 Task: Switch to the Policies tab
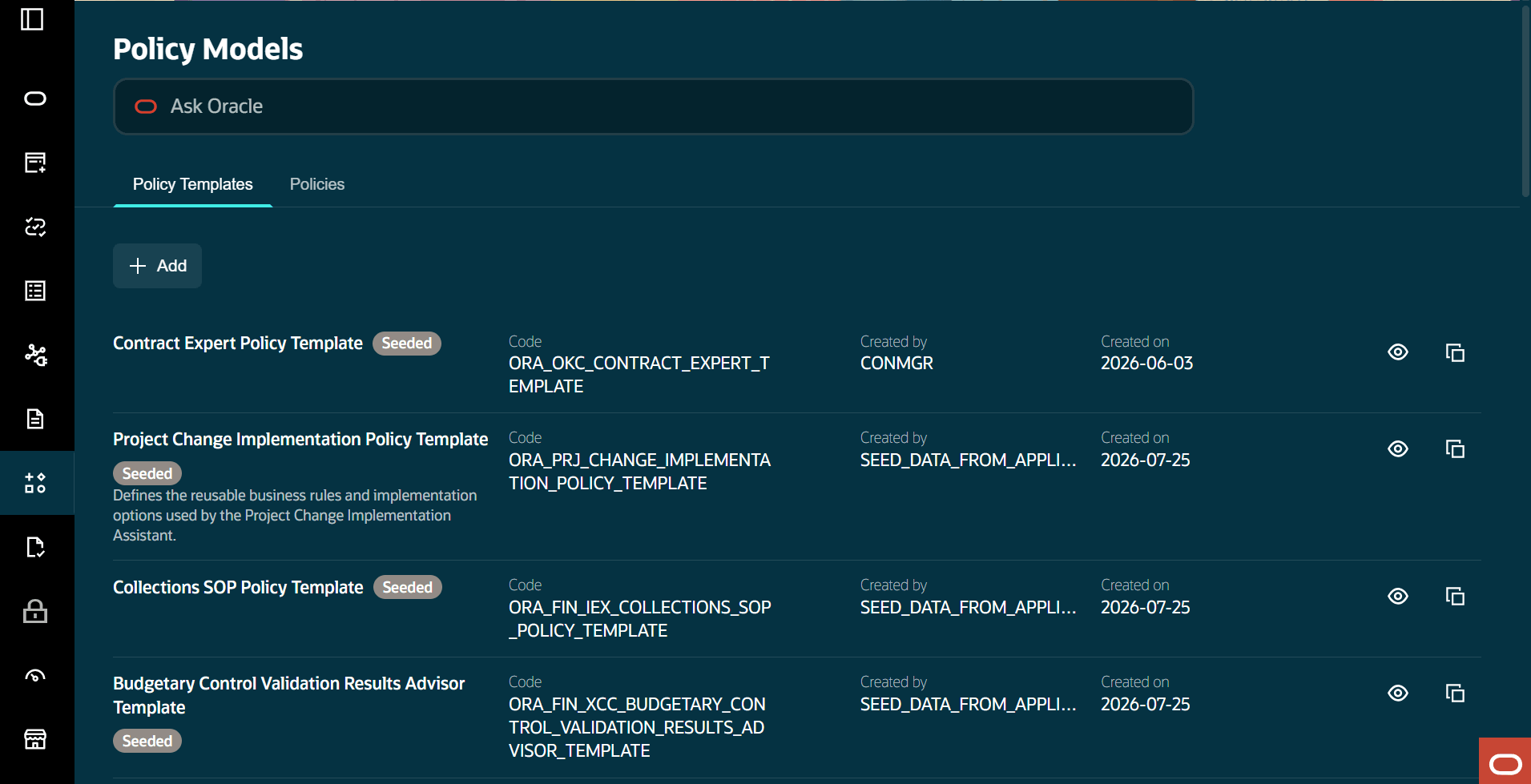tap(317, 184)
